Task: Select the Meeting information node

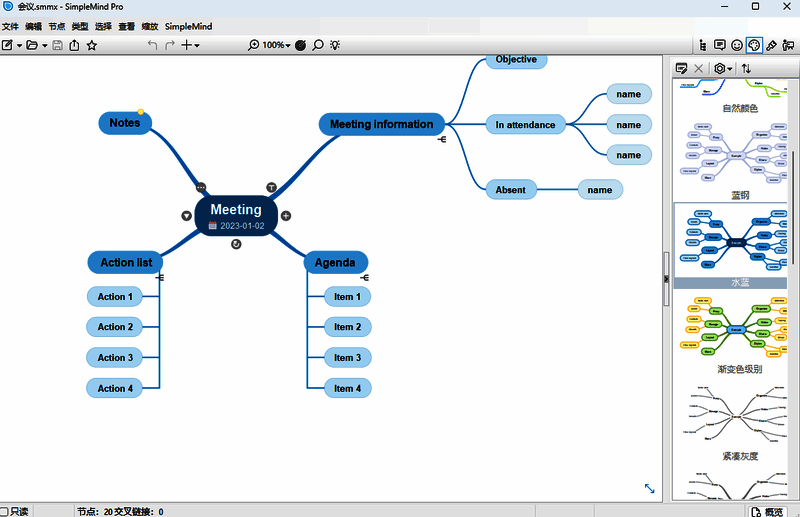Action: click(381, 124)
